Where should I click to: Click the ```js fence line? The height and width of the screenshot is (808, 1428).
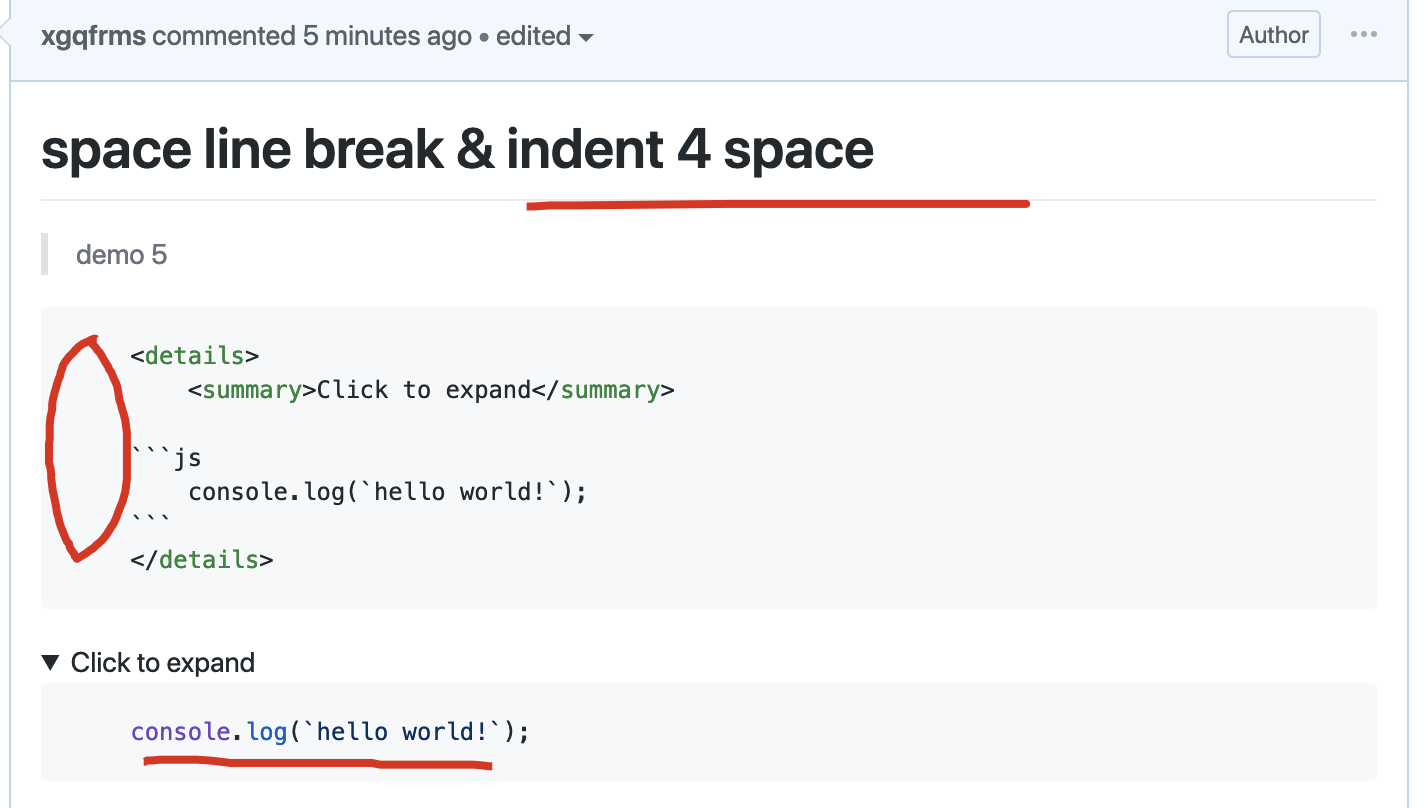click(166, 458)
